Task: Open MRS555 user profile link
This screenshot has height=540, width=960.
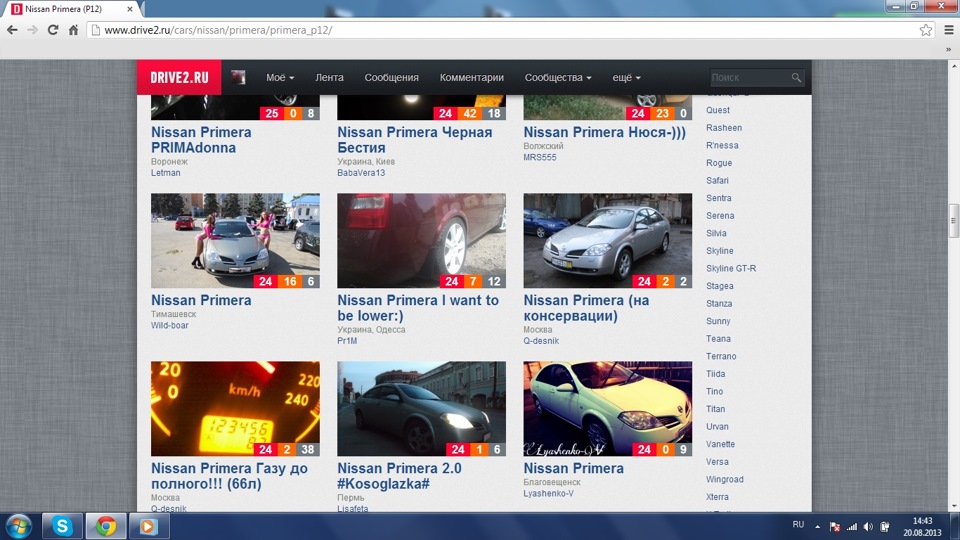Action: tap(540, 157)
